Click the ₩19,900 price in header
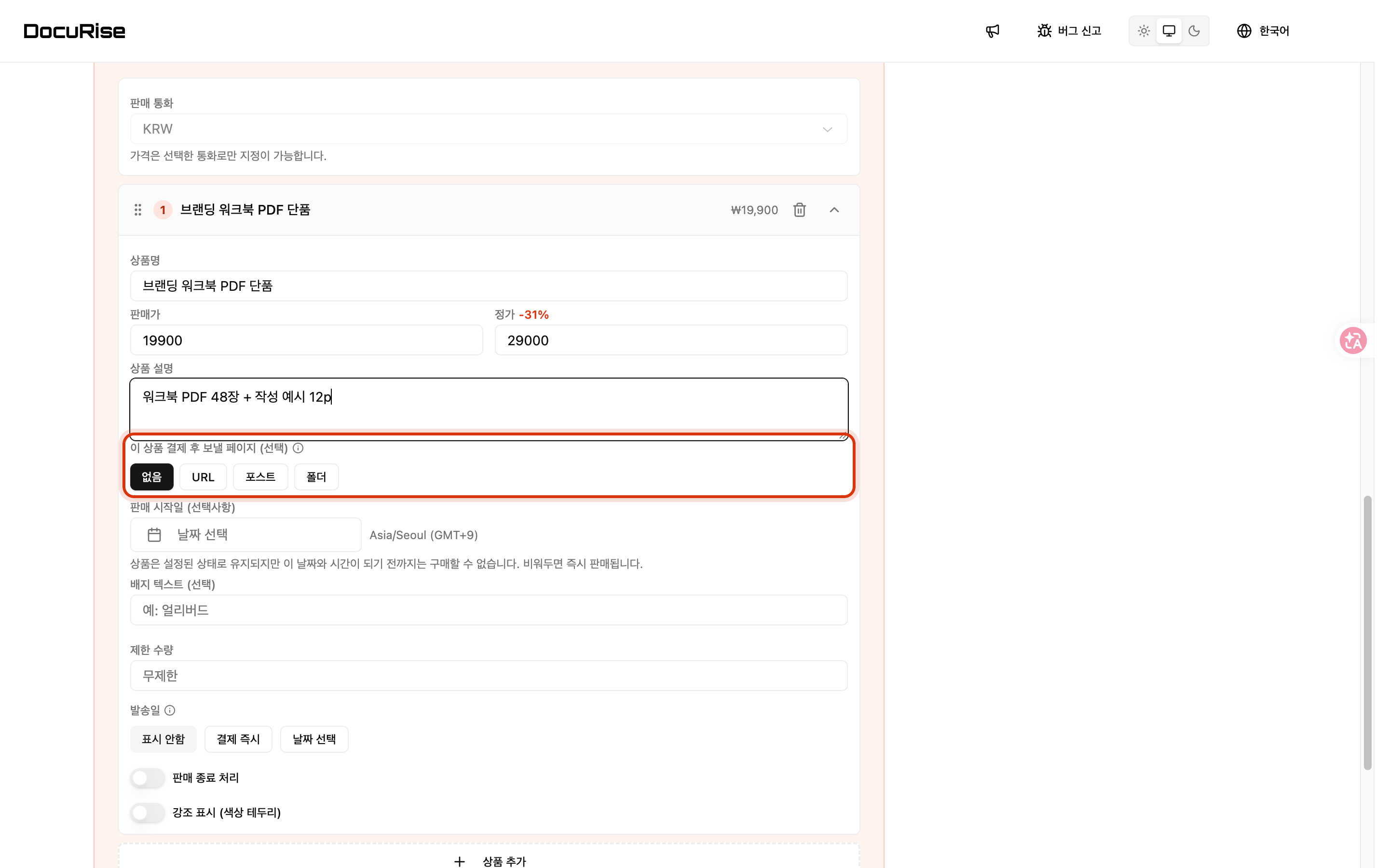The width and height of the screenshot is (1389, 868). [x=754, y=210]
